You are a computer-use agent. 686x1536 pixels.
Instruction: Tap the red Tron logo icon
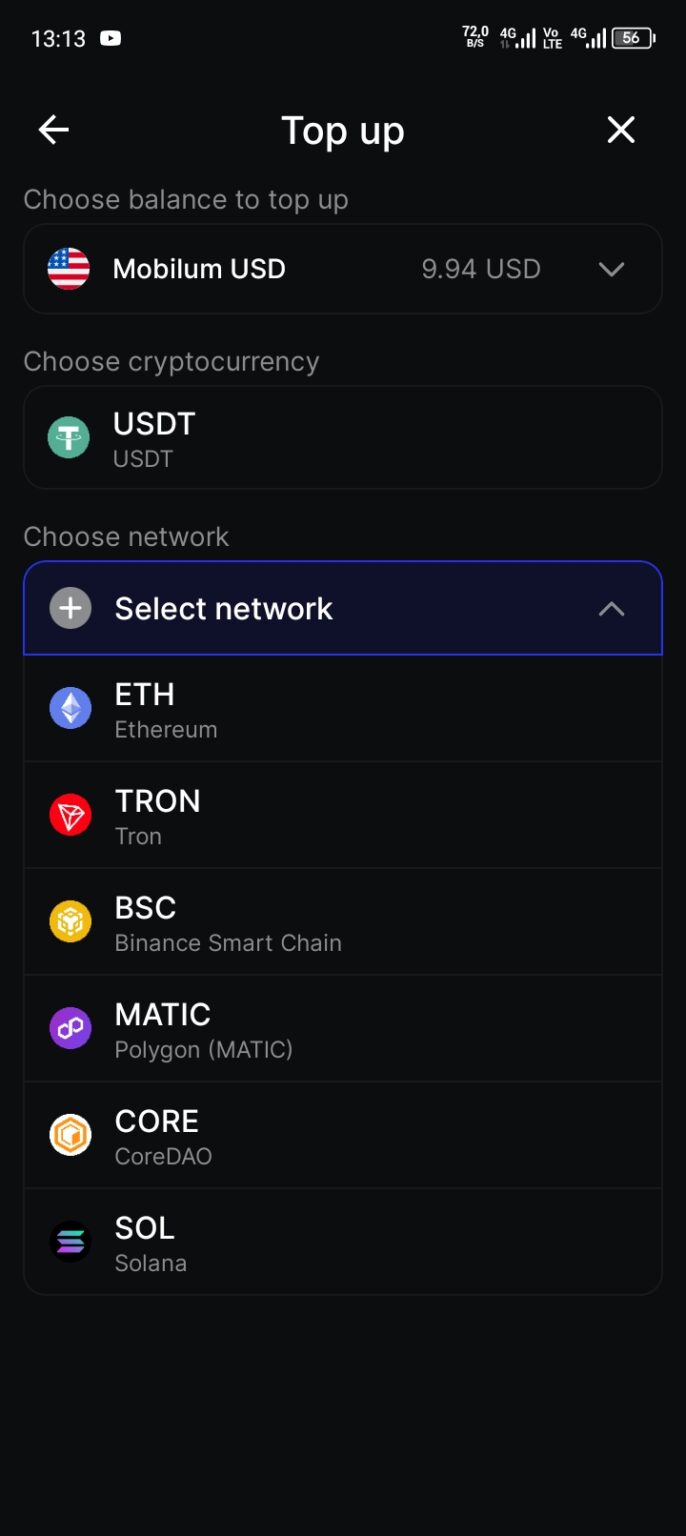click(70, 816)
